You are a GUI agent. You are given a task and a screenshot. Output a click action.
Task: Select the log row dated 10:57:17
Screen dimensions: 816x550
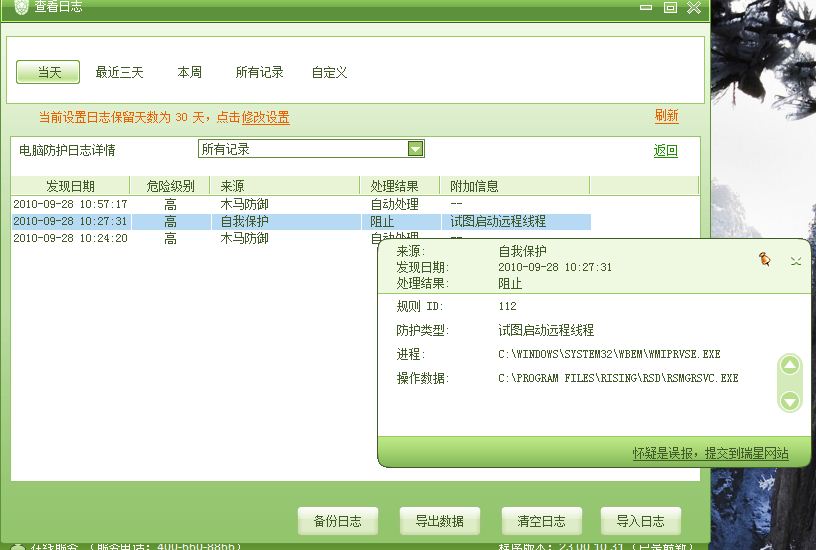click(301, 204)
